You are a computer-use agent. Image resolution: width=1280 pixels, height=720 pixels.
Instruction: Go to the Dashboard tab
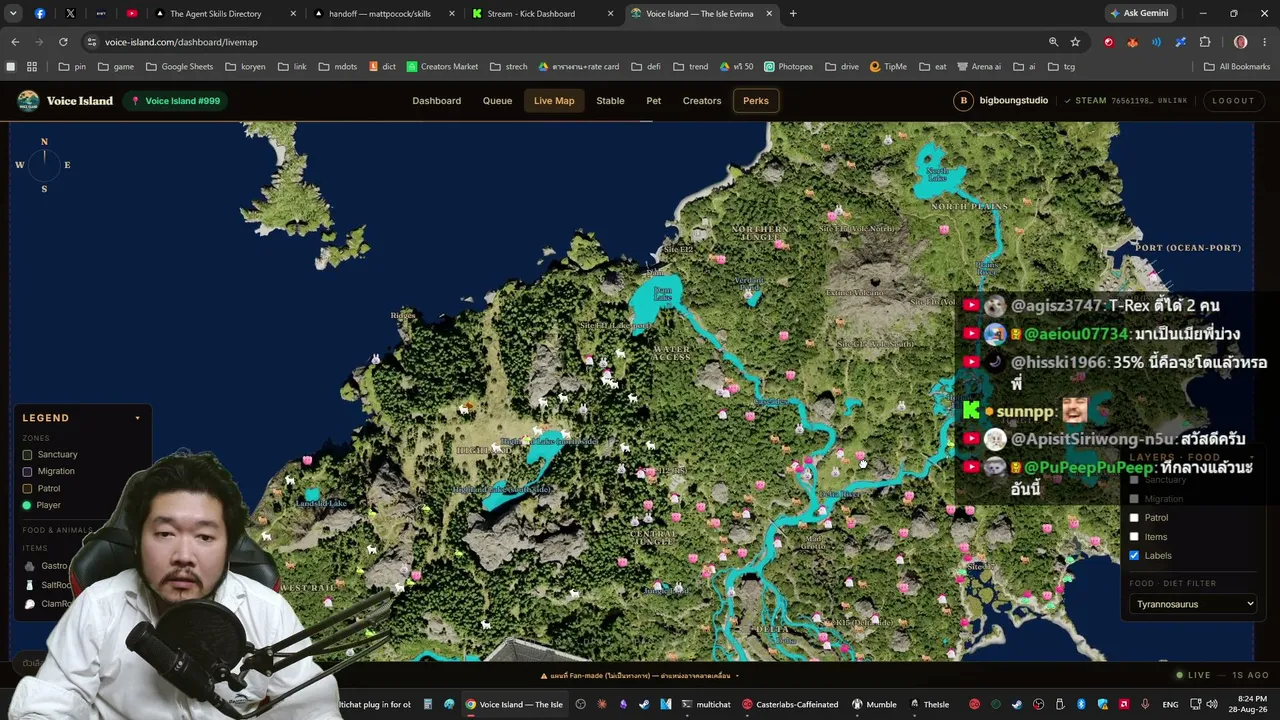click(436, 101)
